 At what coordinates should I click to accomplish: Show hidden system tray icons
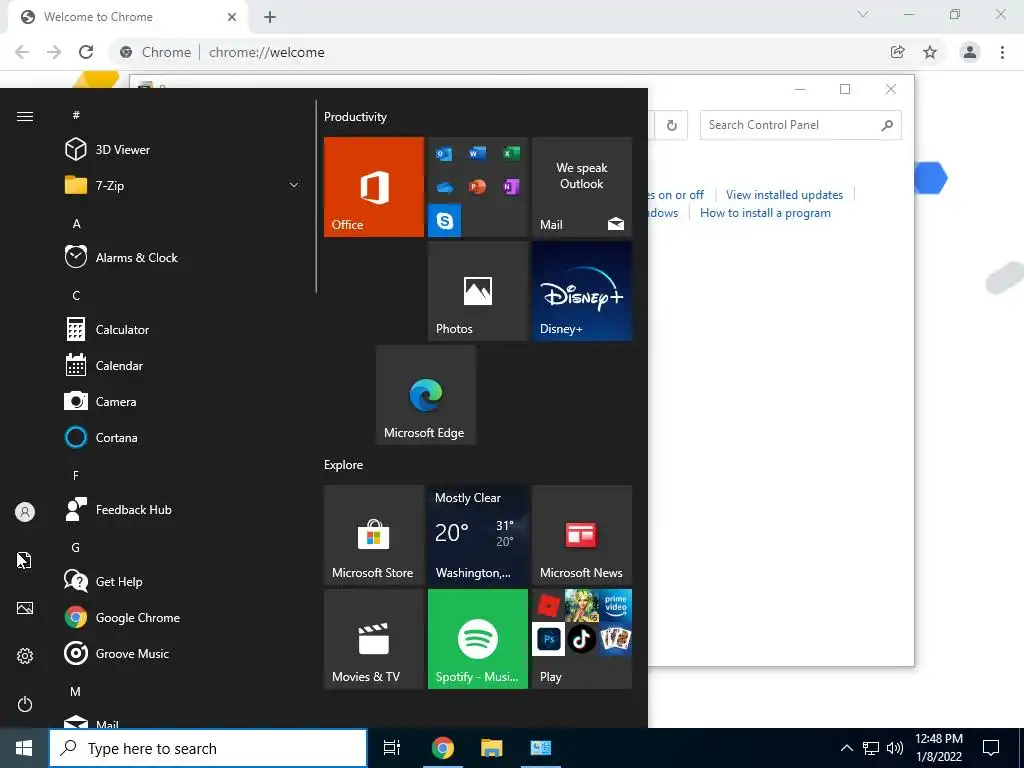[x=846, y=748]
